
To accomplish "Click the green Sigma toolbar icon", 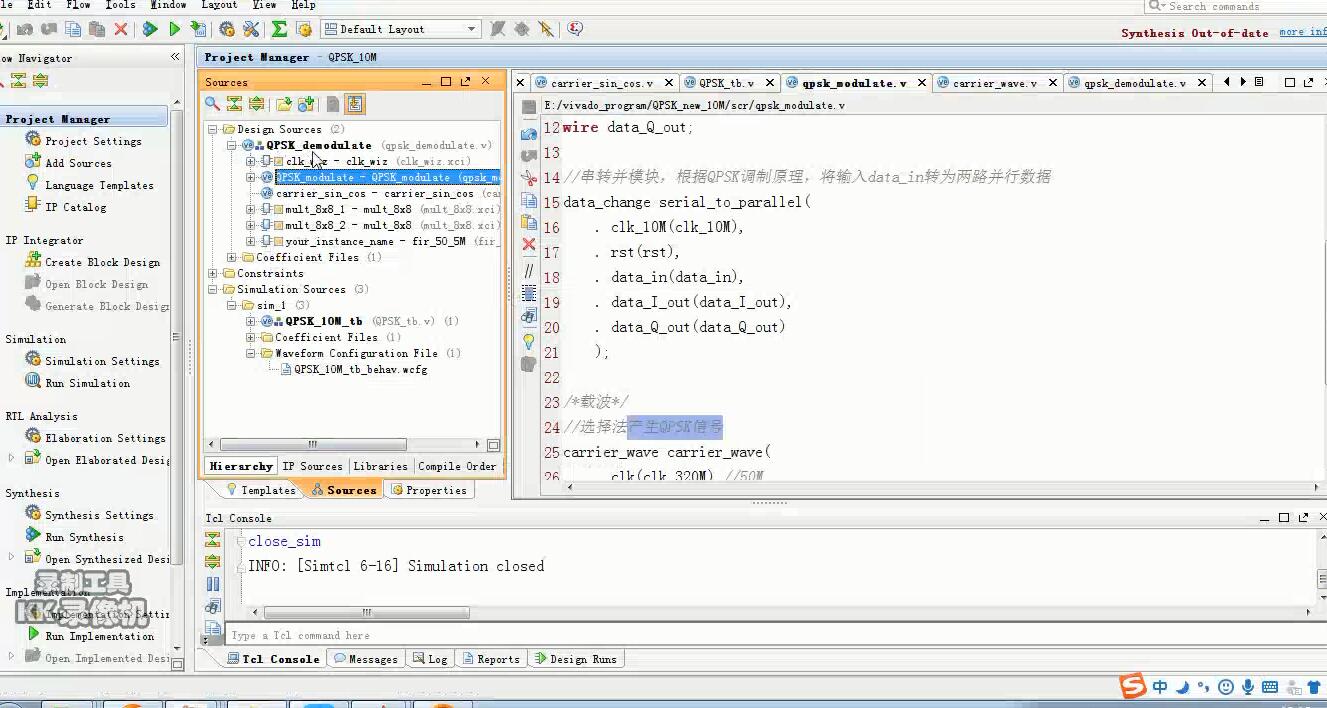I will (x=279, y=29).
